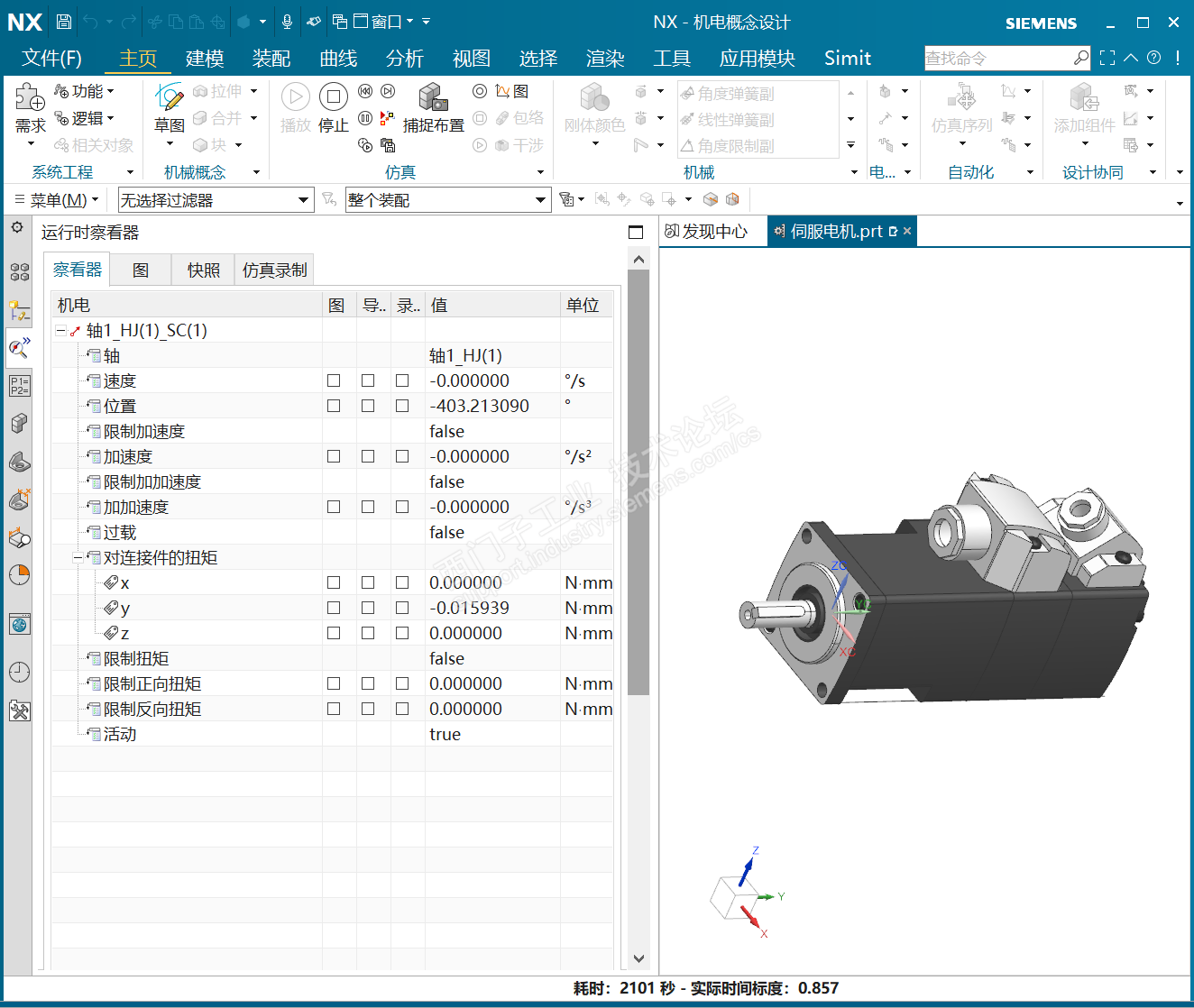
Task: Switch to the 装配 ribbon tab
Action: click(x=271, y=59)
